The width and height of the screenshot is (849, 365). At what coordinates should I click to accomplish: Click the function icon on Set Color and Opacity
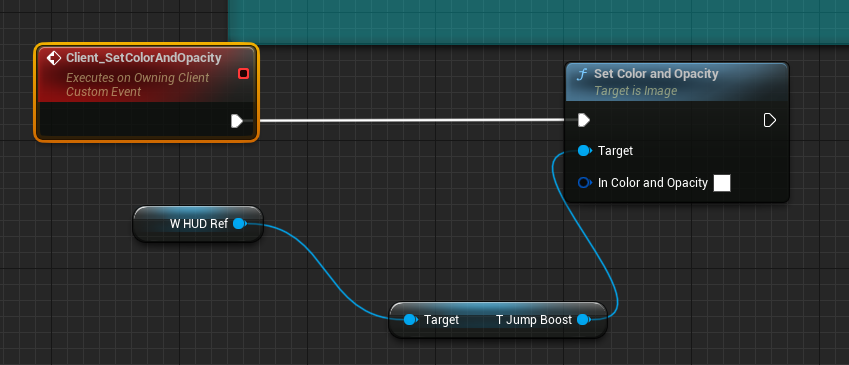[582, 75]
